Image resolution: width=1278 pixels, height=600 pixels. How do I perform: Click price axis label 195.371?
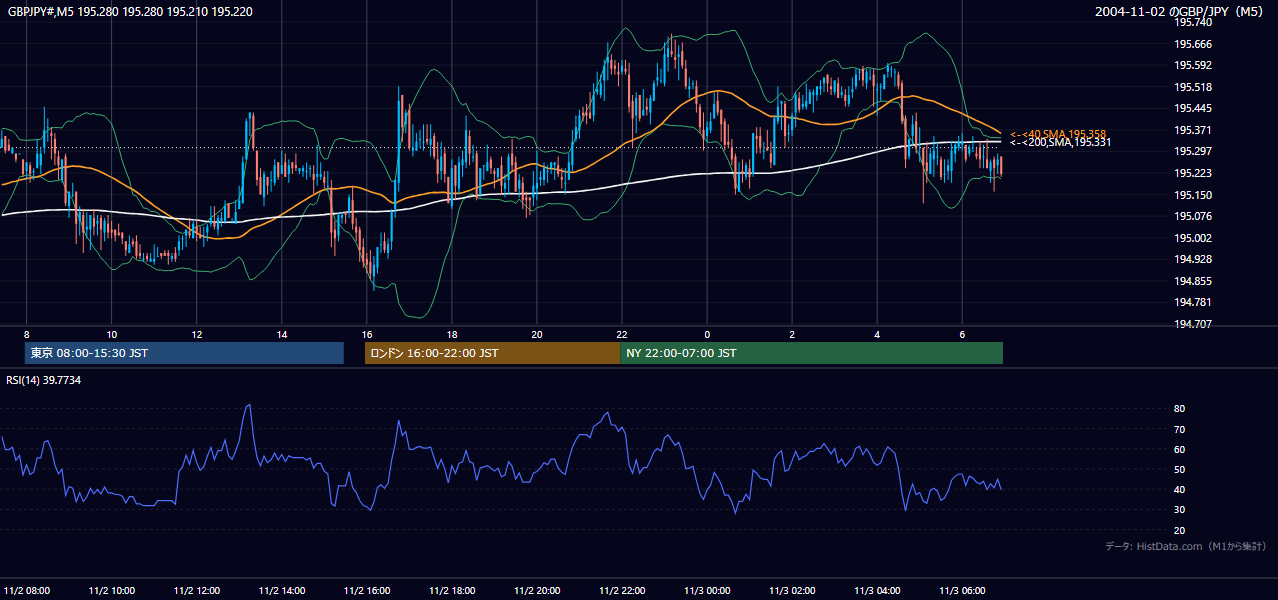tap(1193, 130)
